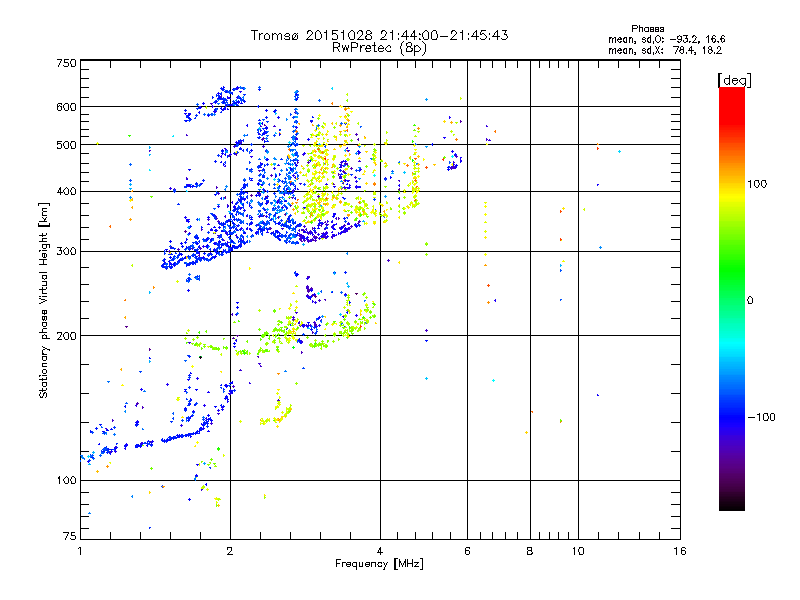Click the y-axis tick label '500'
The width and height of the screenshot is (800, 600).
click(x=66, y=145)
